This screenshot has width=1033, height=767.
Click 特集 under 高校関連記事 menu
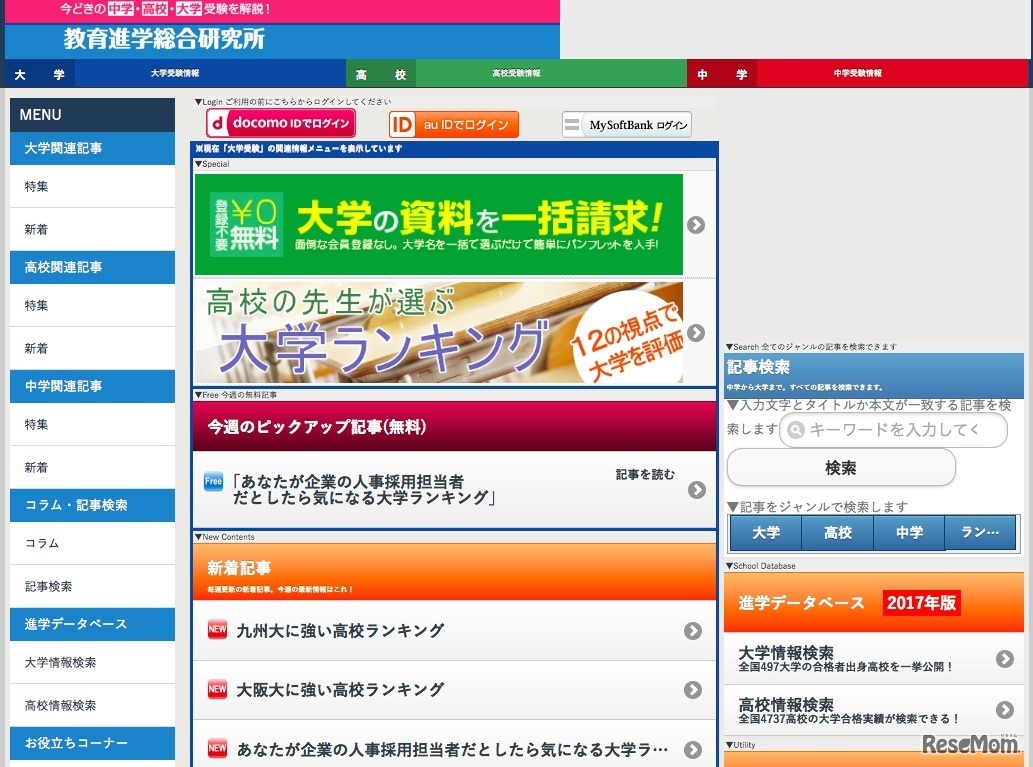[92, 305]
